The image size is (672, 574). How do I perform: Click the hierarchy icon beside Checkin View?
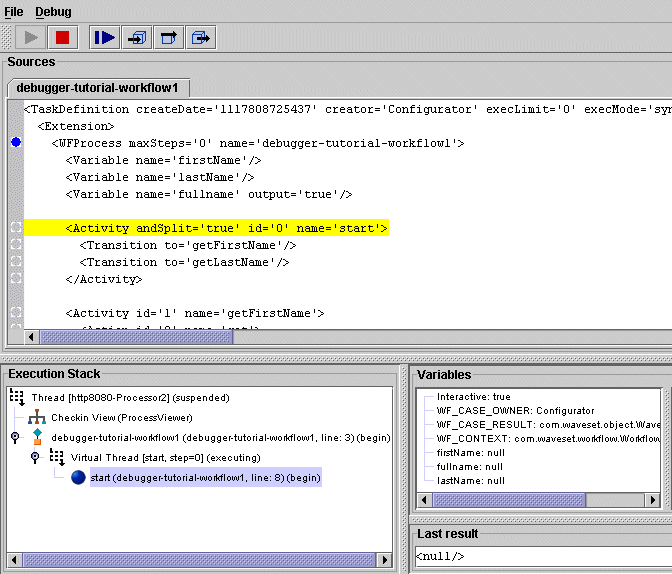pyautogui.click(x=37, y=417)
